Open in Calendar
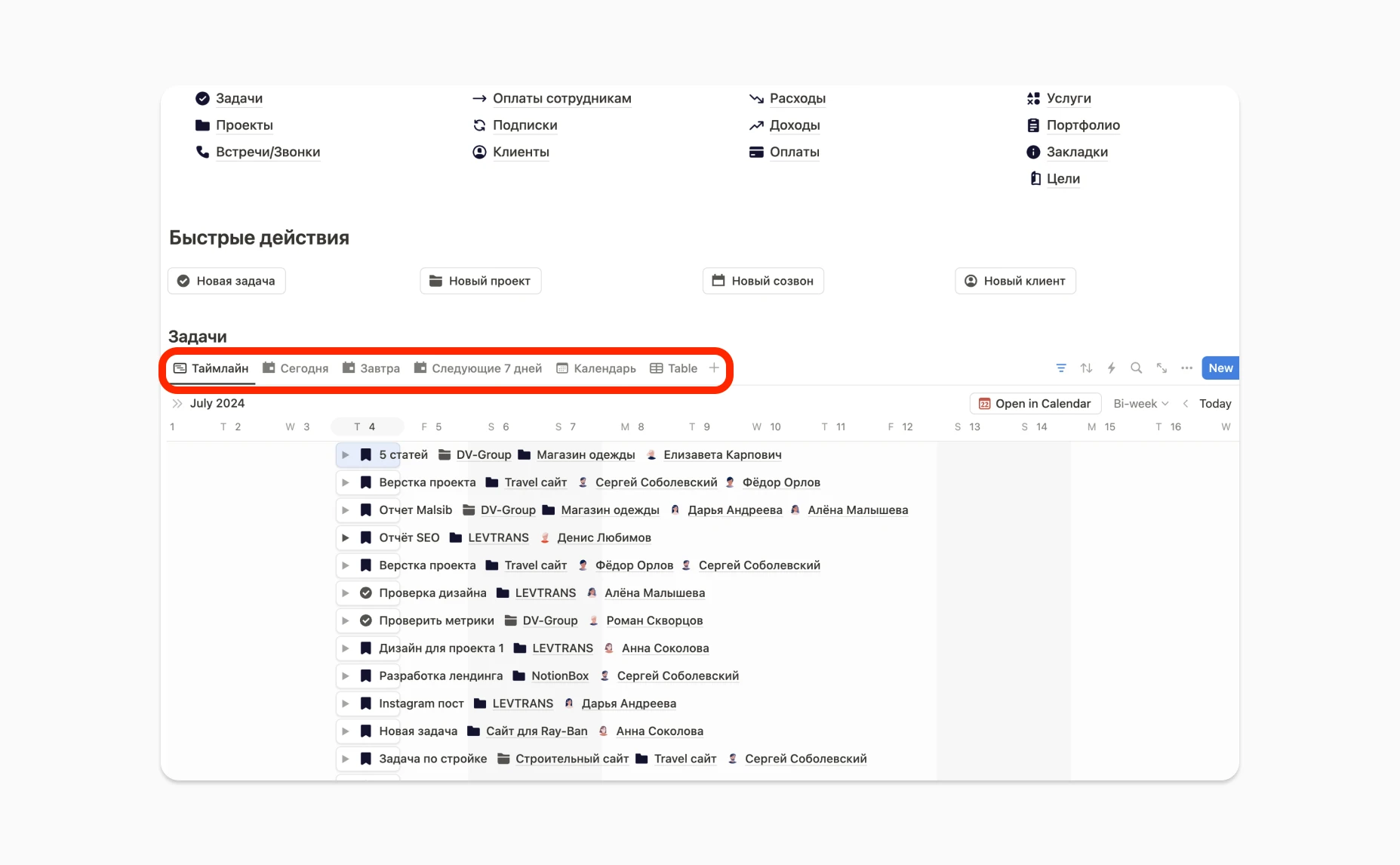 [1035, 403]
